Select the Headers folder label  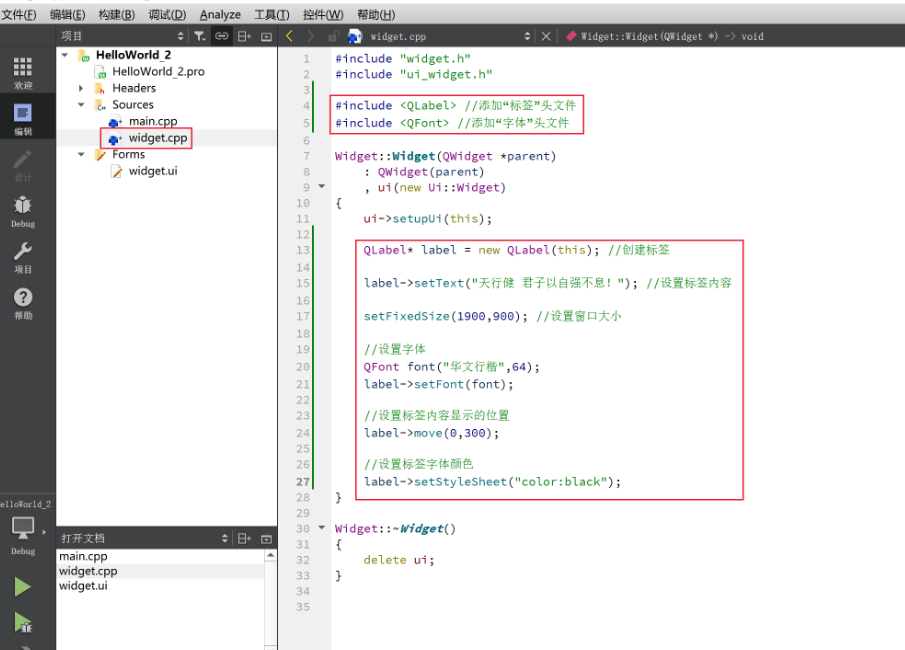click(134, 88)
